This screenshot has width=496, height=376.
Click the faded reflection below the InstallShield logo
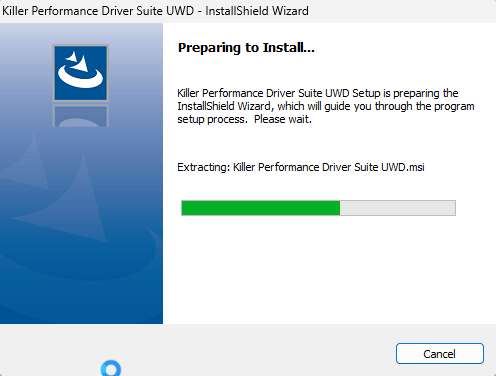(x=81, y=116)
